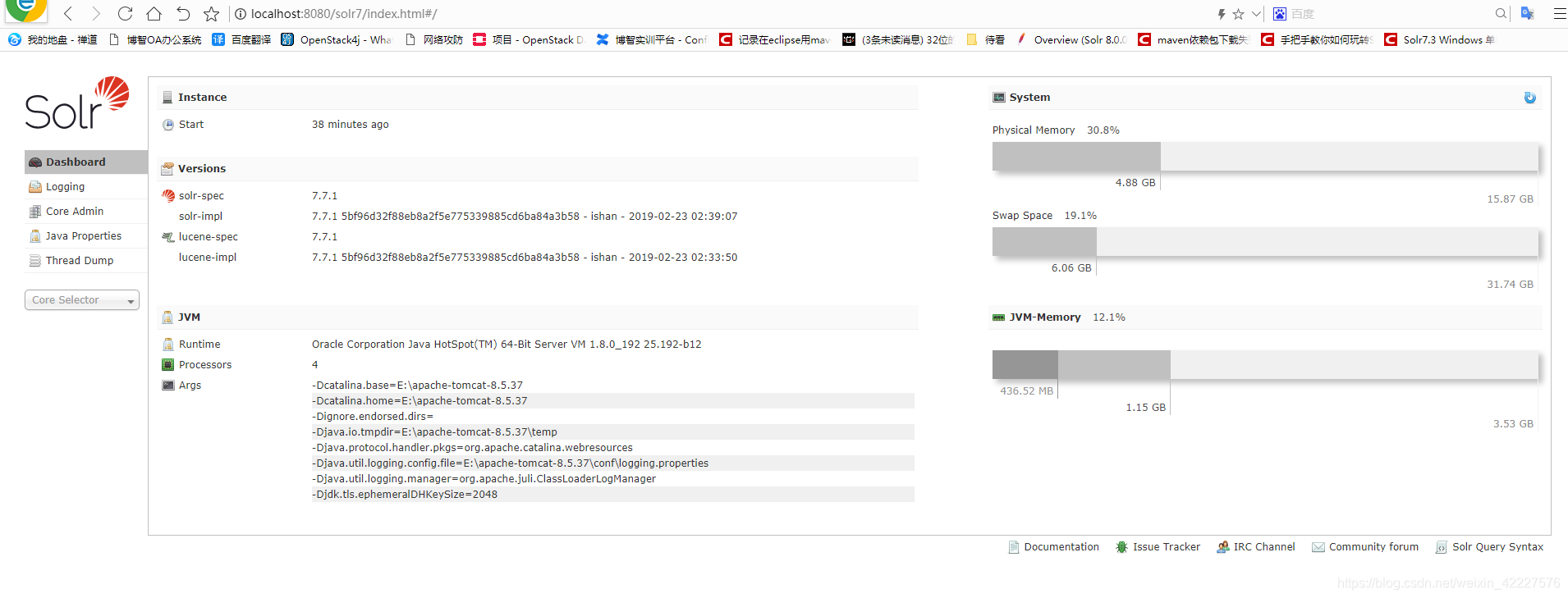Image resolution: width=1568 pixels, height=598 pixels.
Task: Click the System refresh icon
Action: click(x=1530, y=98)
